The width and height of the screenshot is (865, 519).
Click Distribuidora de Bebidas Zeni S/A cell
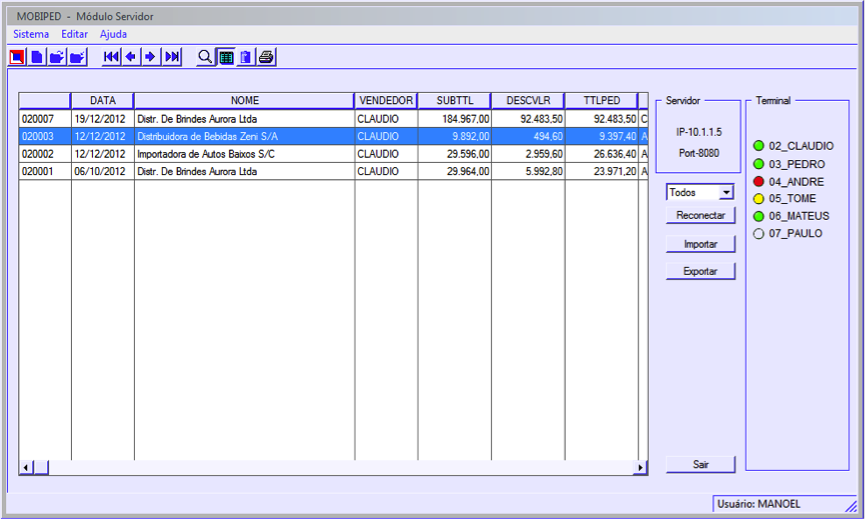(244, 136)
